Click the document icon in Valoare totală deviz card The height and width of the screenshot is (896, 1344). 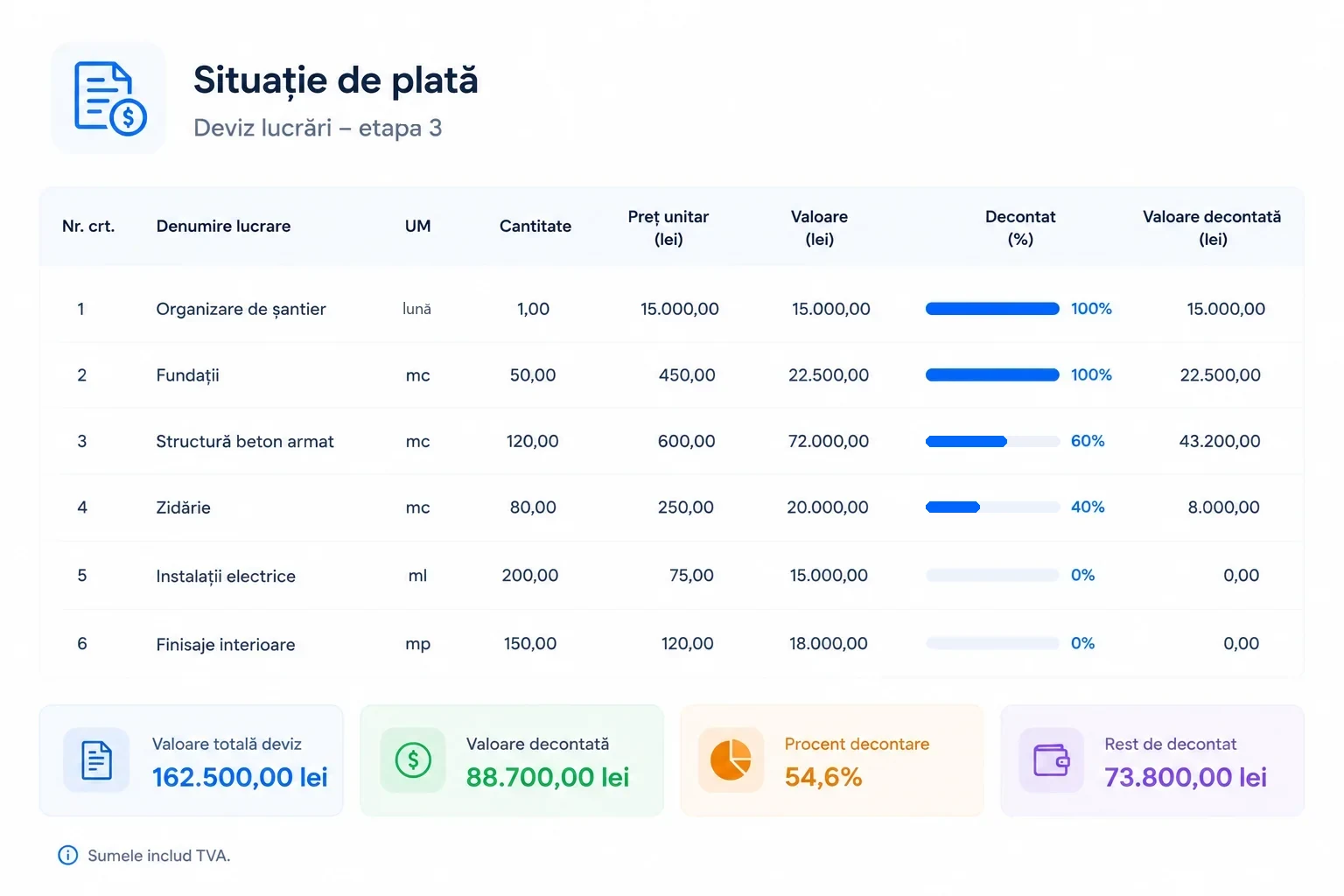pyautogui.click(x=96, y=759)
